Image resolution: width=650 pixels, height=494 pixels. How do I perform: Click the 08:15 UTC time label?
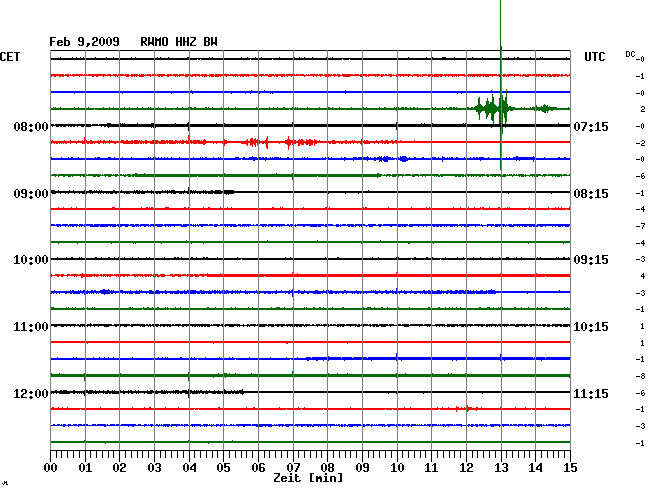(x=591, y=194)
